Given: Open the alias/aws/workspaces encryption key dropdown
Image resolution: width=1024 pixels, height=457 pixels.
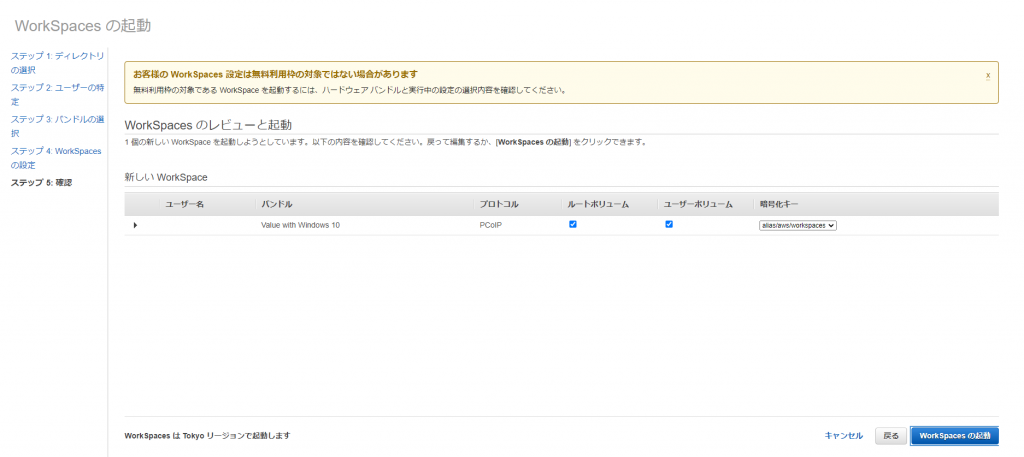Looking at the screenshot, I should (797, 225).
